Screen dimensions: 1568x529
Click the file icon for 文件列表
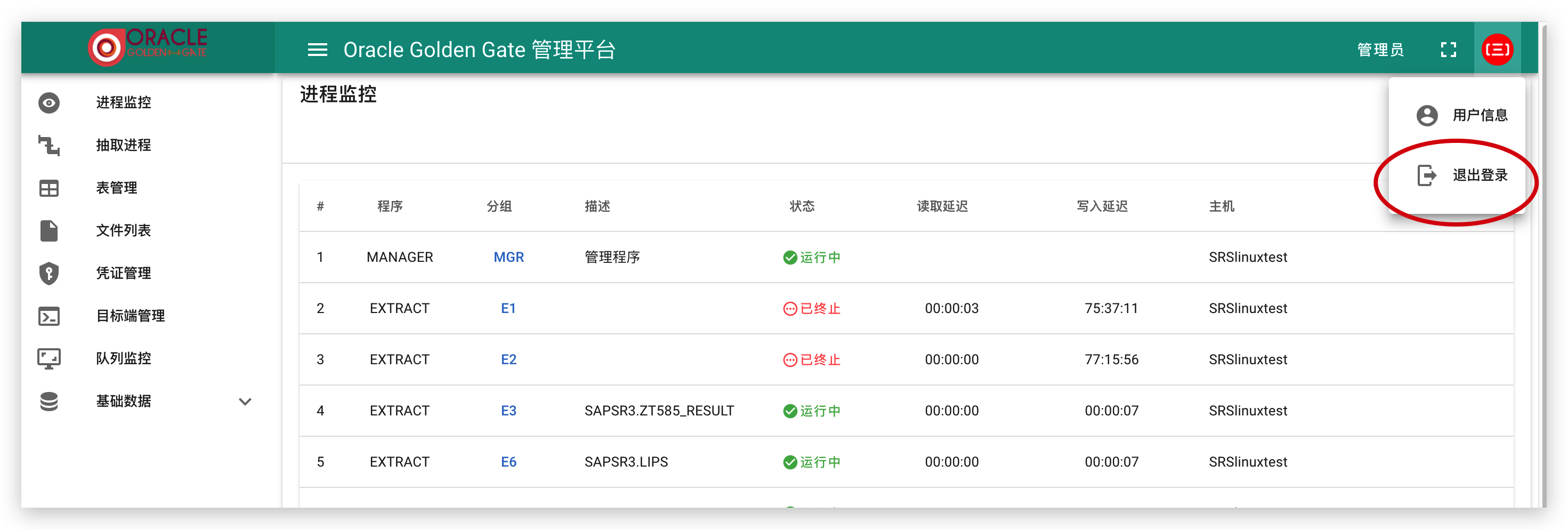pos(49,231)
